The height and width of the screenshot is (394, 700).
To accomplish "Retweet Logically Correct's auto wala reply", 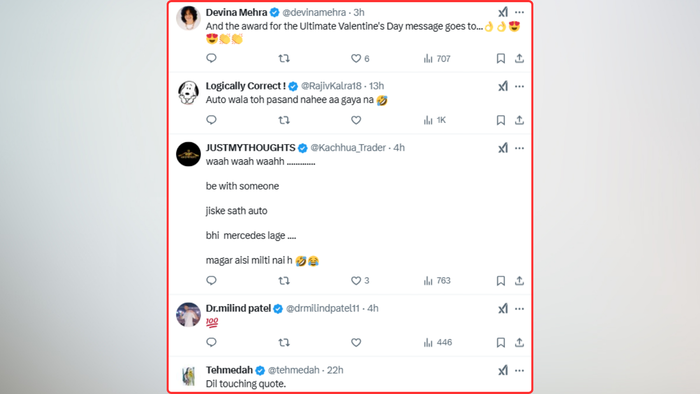I will (284, 120).
